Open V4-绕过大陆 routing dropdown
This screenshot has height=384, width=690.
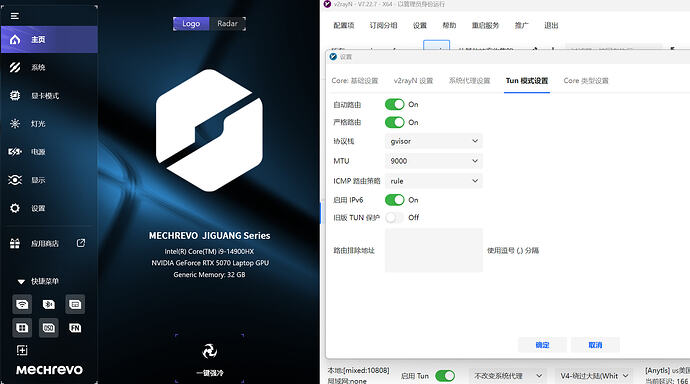click(594, 376)
